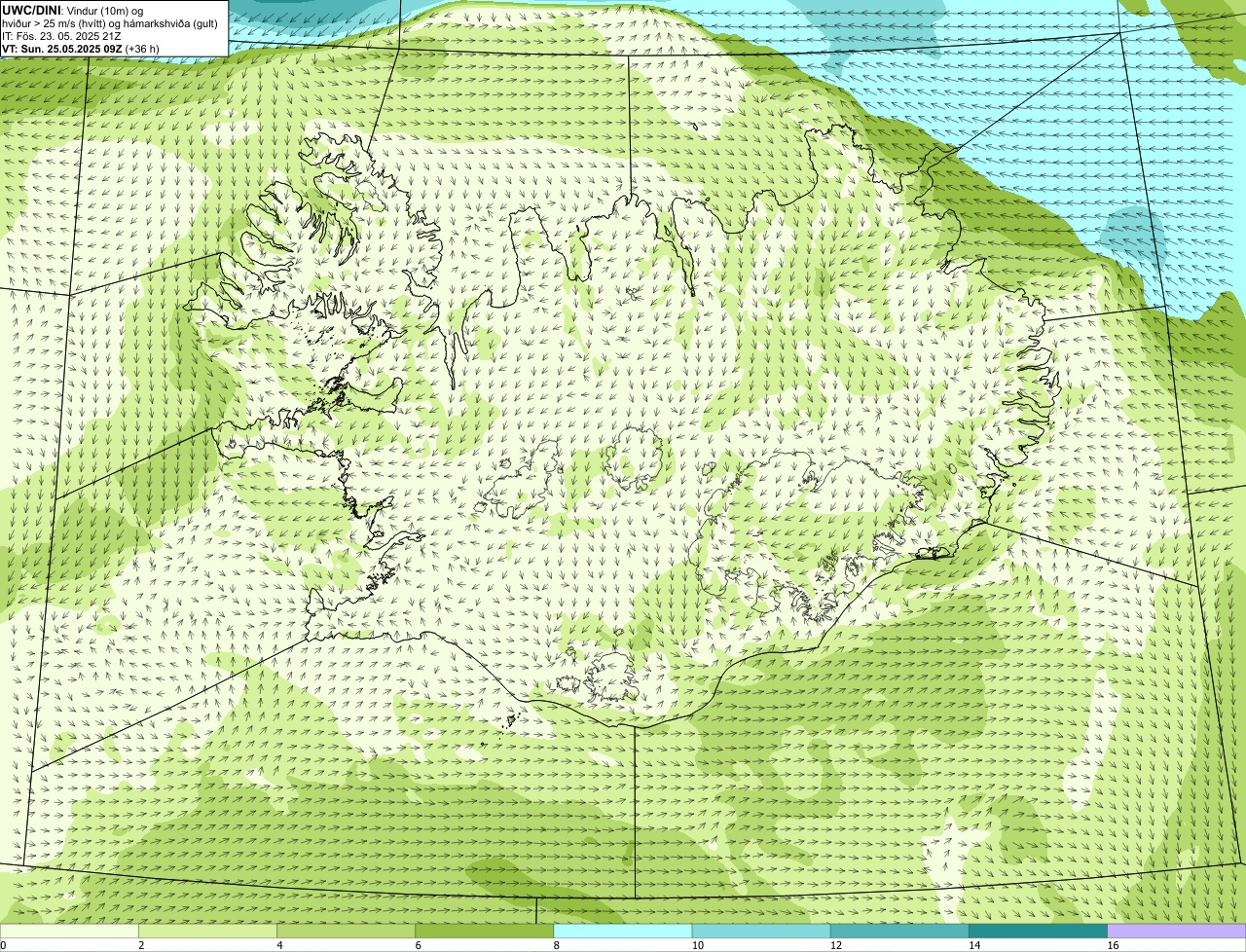Click the lavender legend swatch above 16 m/s
The width and height of the screenshot is (1246, 952).
pos(1177,932)
